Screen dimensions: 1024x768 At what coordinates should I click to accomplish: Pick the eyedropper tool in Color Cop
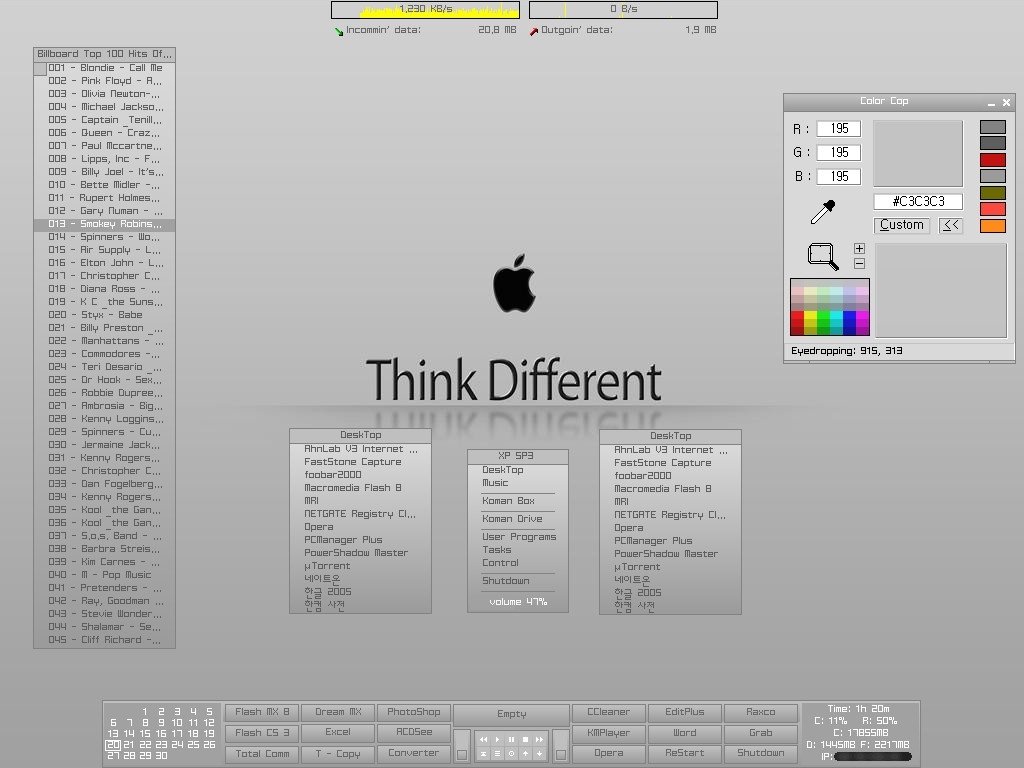point(823,212)
